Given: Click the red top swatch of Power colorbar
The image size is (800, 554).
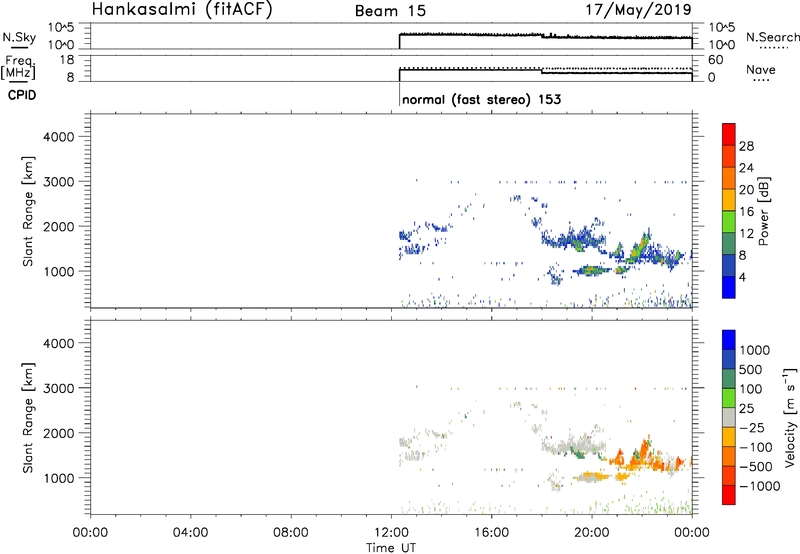Looking at the screenshot, I should click(729, 134).
